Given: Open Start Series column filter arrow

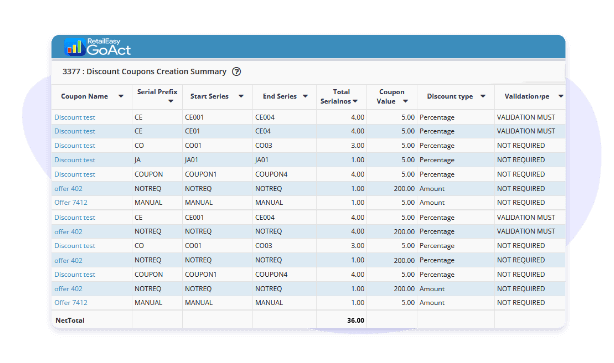Looking at the screenshot, I should pyautogui.click(x=241, y=96).
